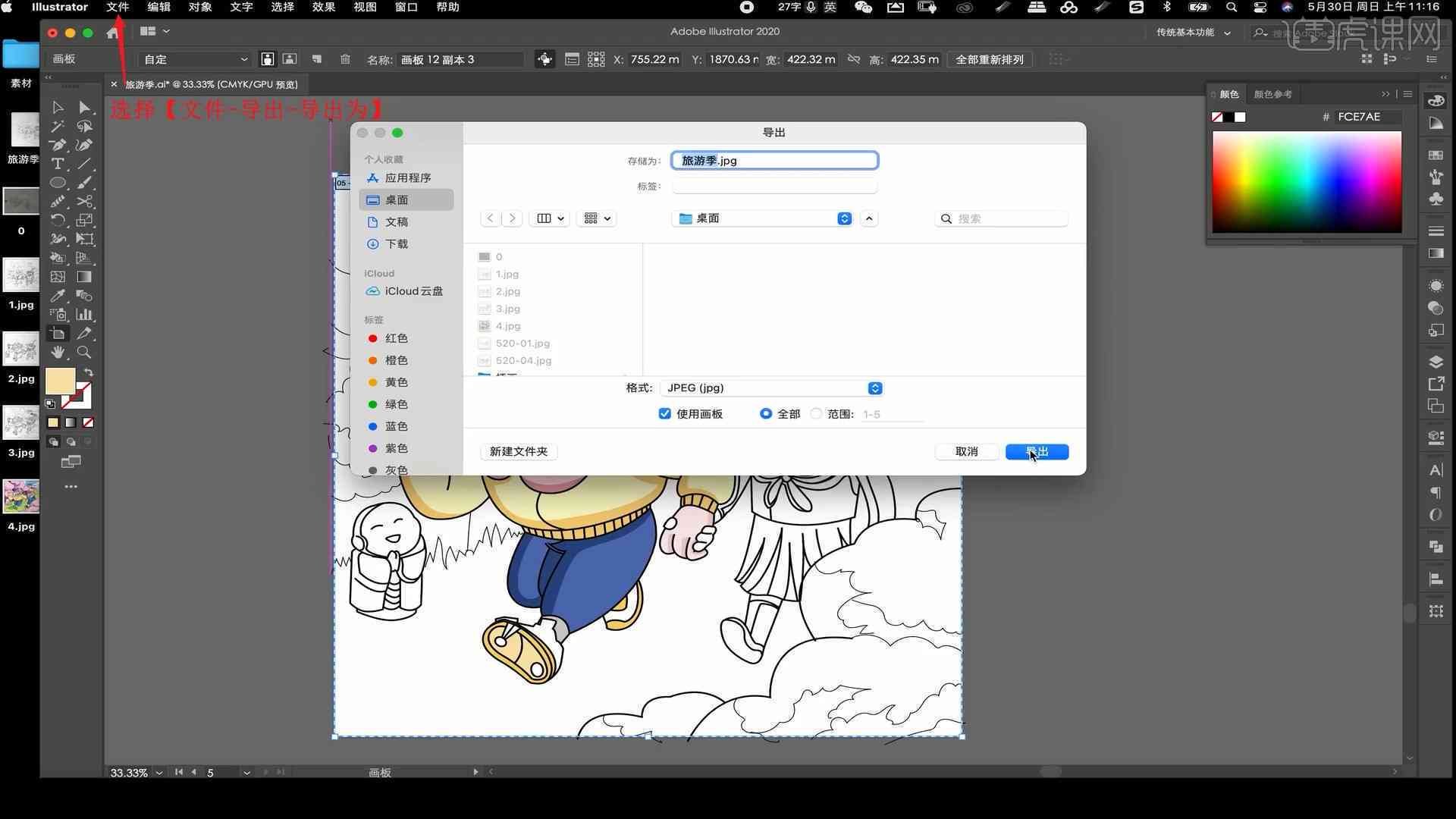Toggle move artwork with artboard
1456x819 pixels.
click(x=544, y=59)
